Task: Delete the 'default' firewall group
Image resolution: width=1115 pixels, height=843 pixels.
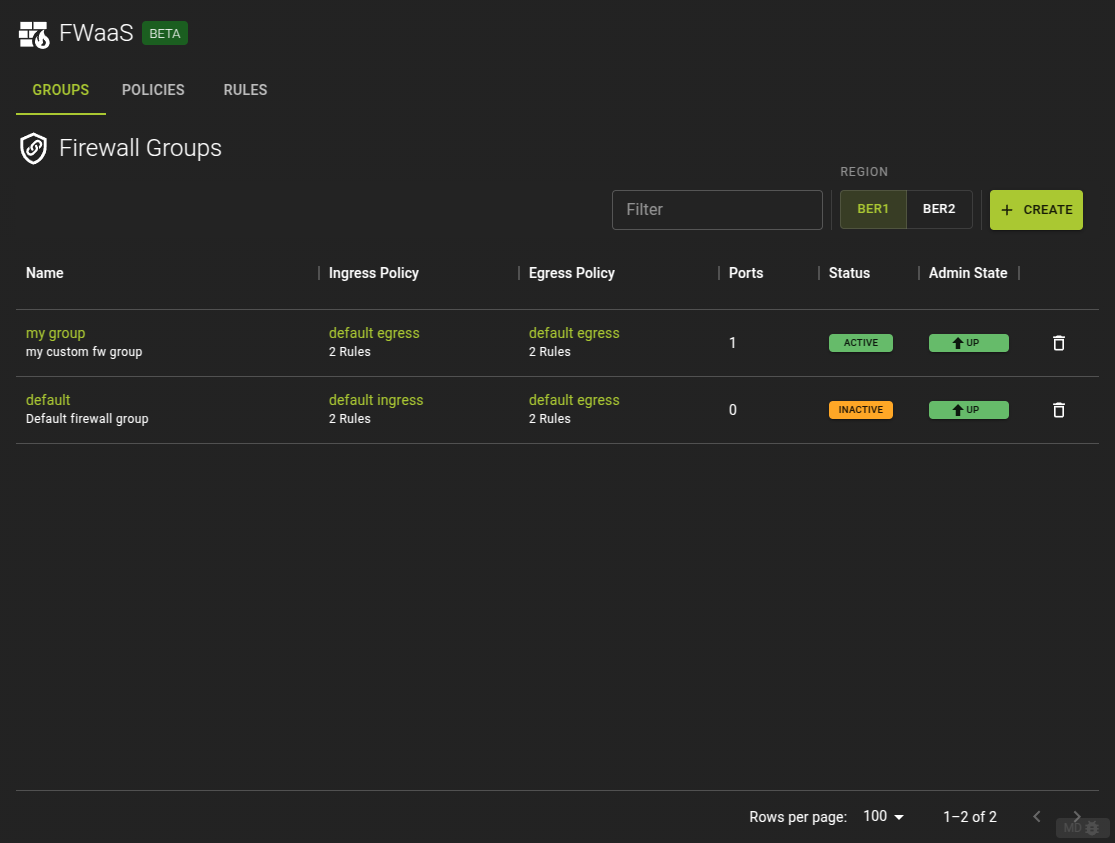Action: pyautogui.click(x=1058, y=410)
